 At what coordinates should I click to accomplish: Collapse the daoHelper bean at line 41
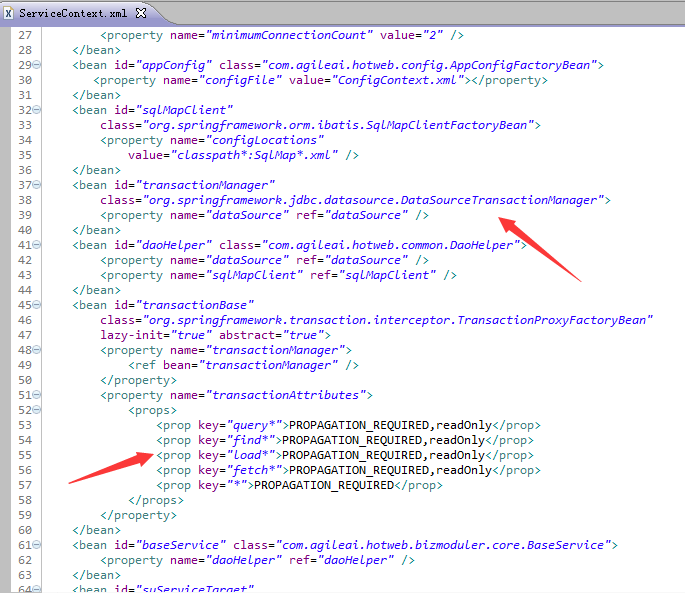click(x=37, y=245)
